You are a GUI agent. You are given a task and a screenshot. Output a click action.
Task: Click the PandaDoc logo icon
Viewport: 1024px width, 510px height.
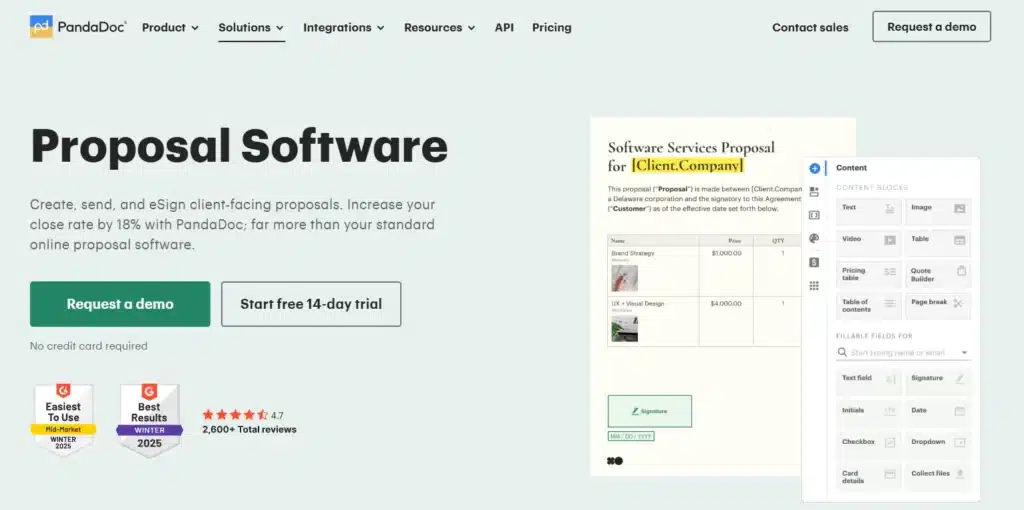tap(42, 27)
